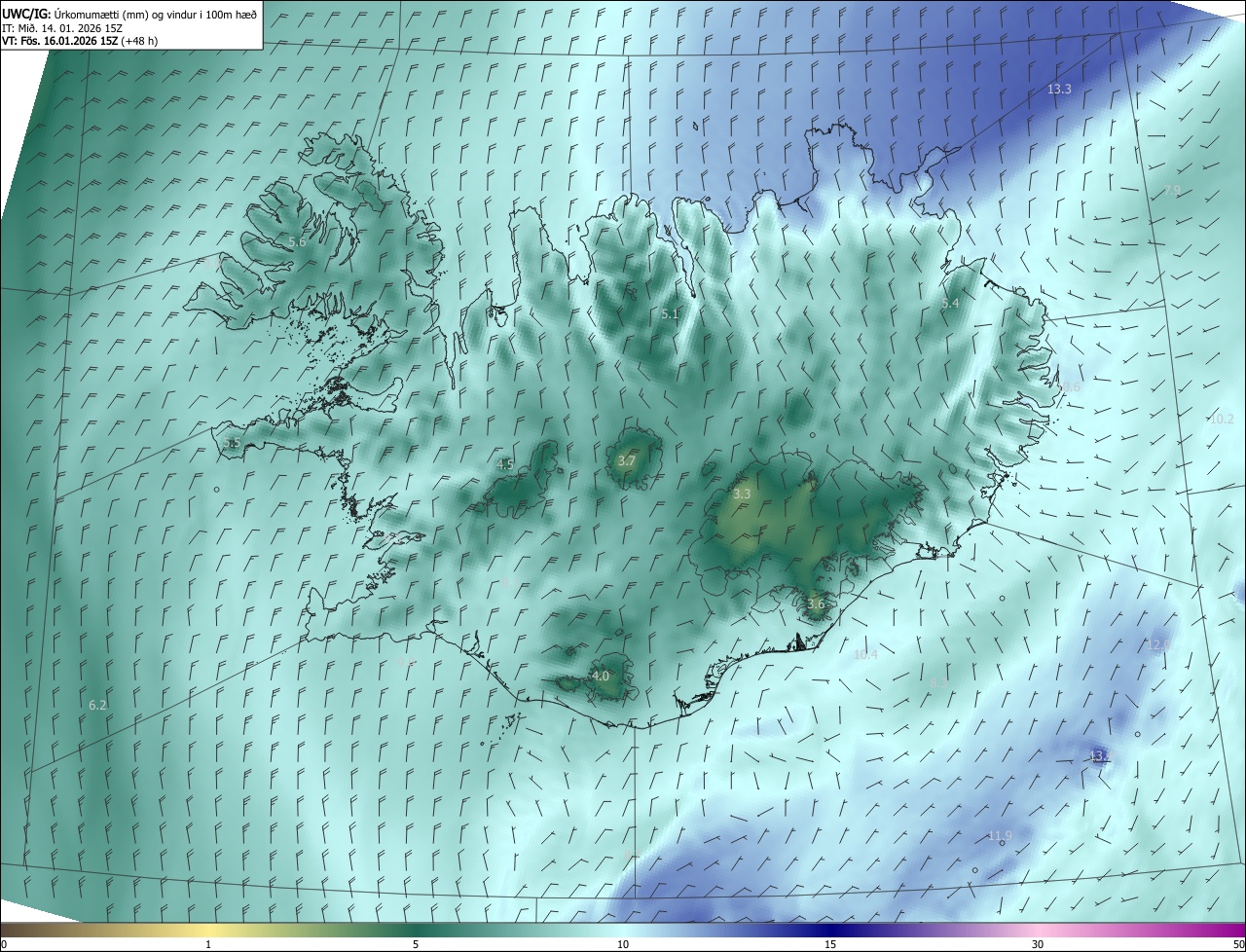The image size is (1246, 952).
Task: Select the 5.6 value over the Westfjords
Action: [x=297, y=242]
